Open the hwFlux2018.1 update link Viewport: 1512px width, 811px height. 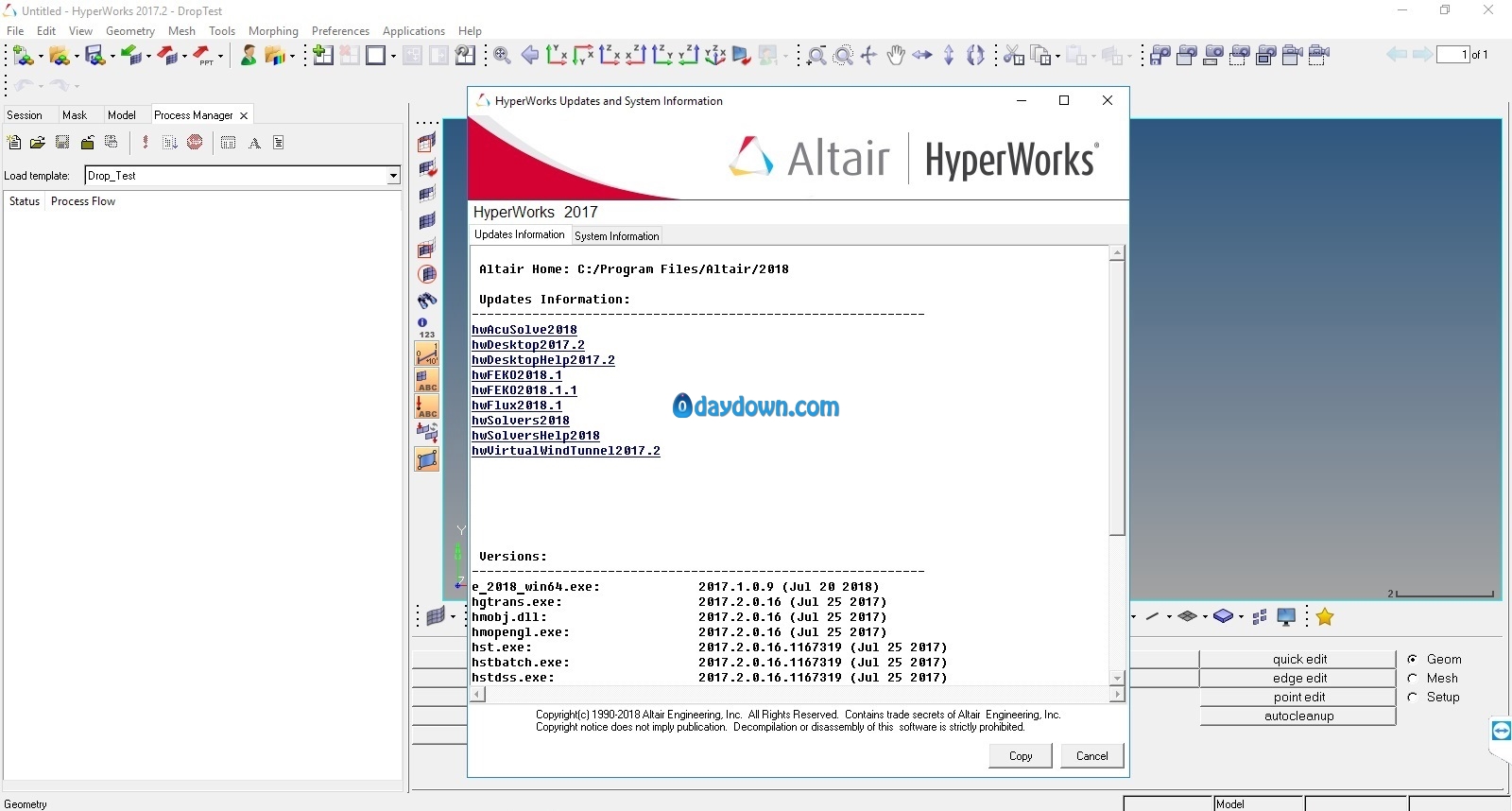[517, 405]
